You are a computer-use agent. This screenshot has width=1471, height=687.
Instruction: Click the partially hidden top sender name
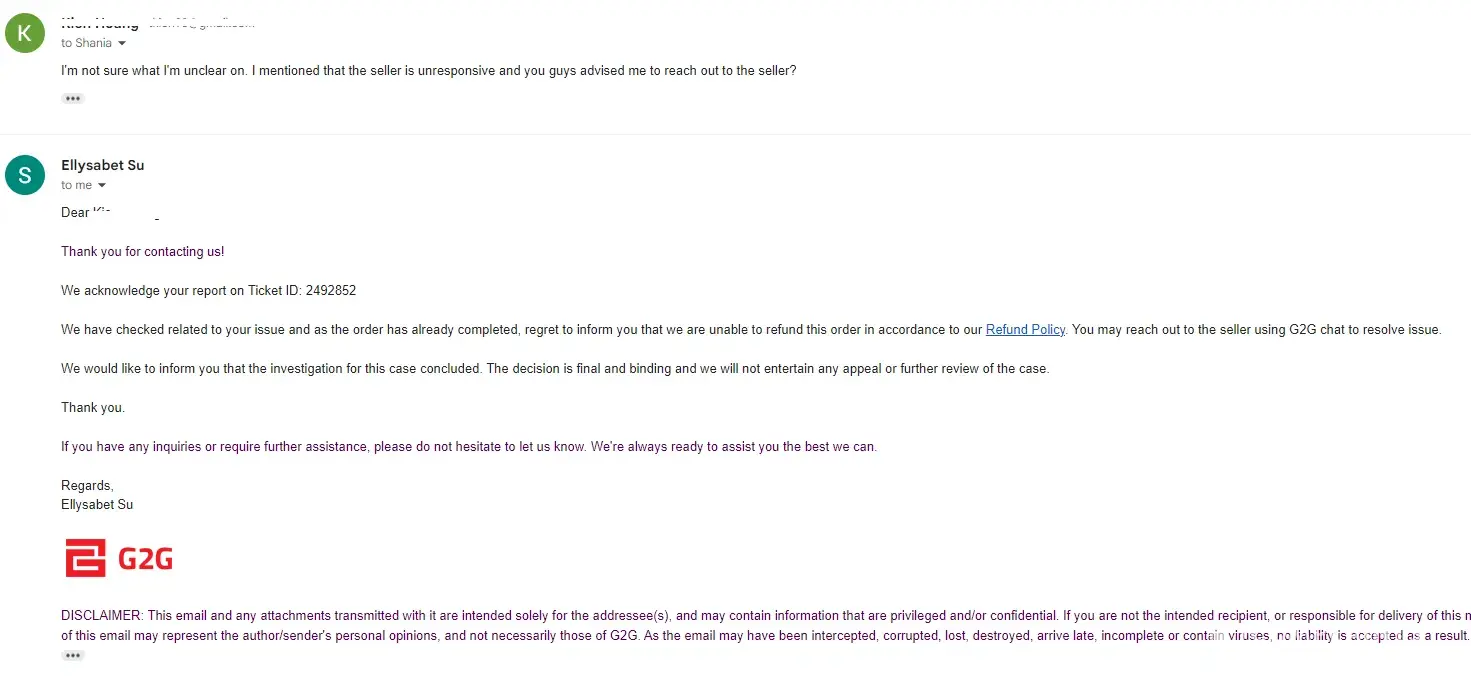[x=100, y=23]
